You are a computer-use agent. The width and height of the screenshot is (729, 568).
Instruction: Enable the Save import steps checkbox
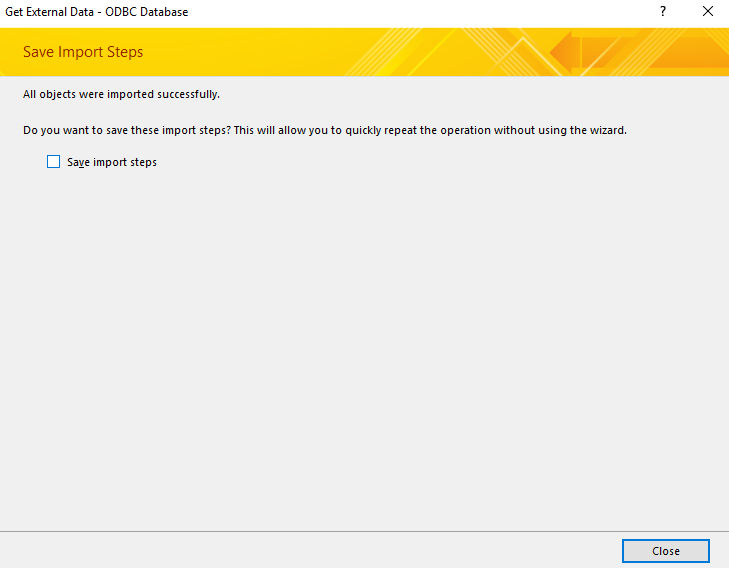[x=53, y=162]
